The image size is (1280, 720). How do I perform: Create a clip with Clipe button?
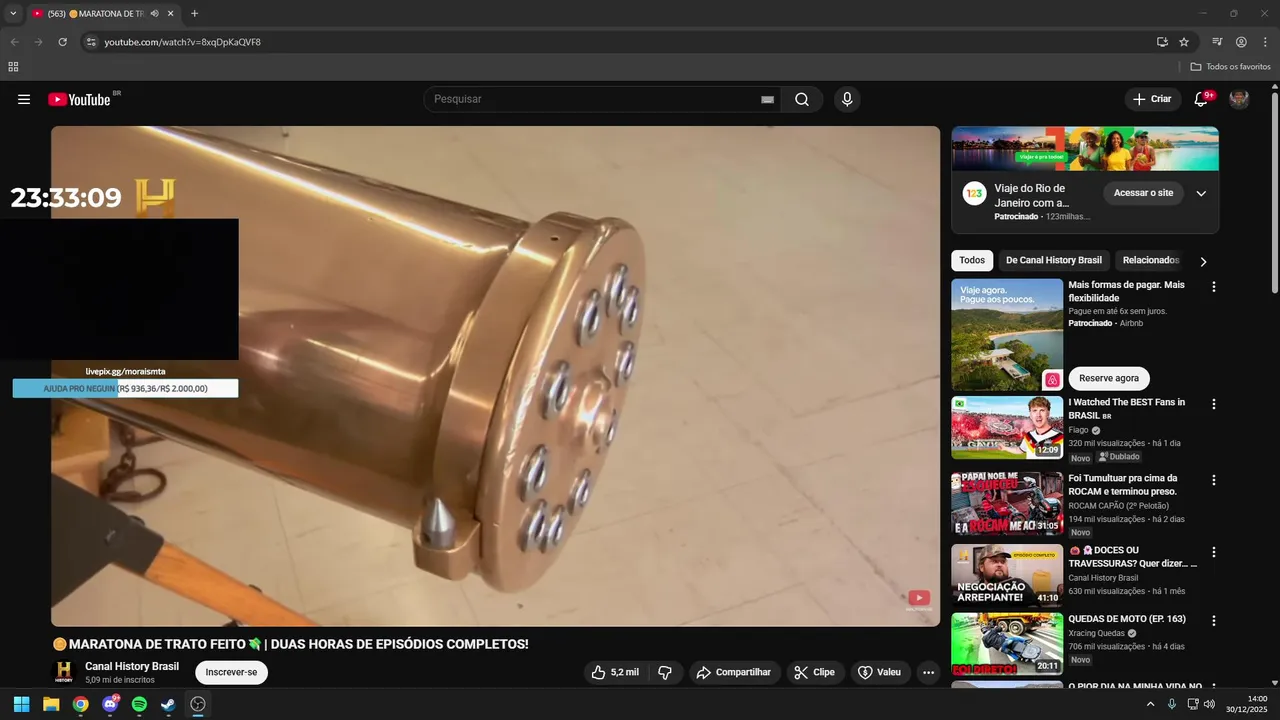814,672
